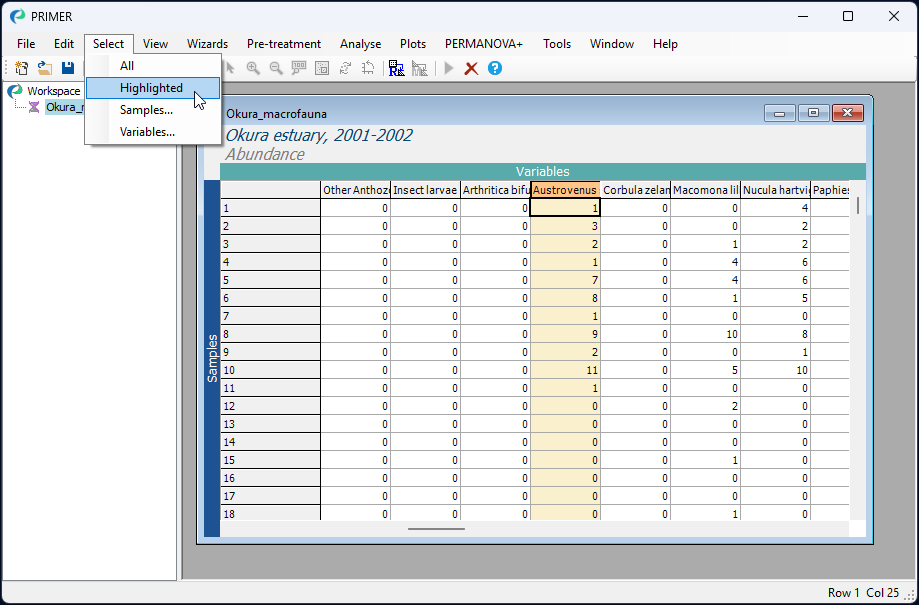Click the zoom out magnifier icon
919x605 pixels.
(x=275, y=68)
